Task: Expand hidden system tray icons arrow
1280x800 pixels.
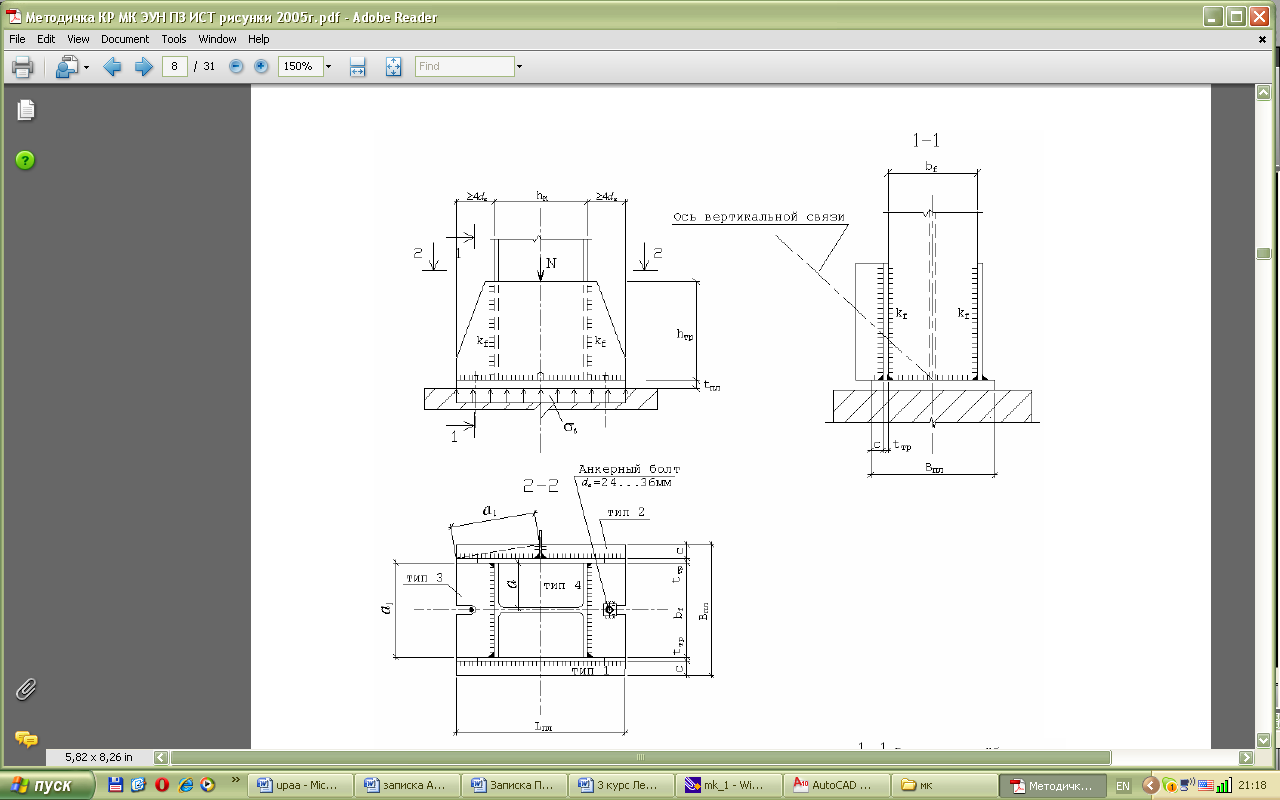Action: pos(1149,785)
